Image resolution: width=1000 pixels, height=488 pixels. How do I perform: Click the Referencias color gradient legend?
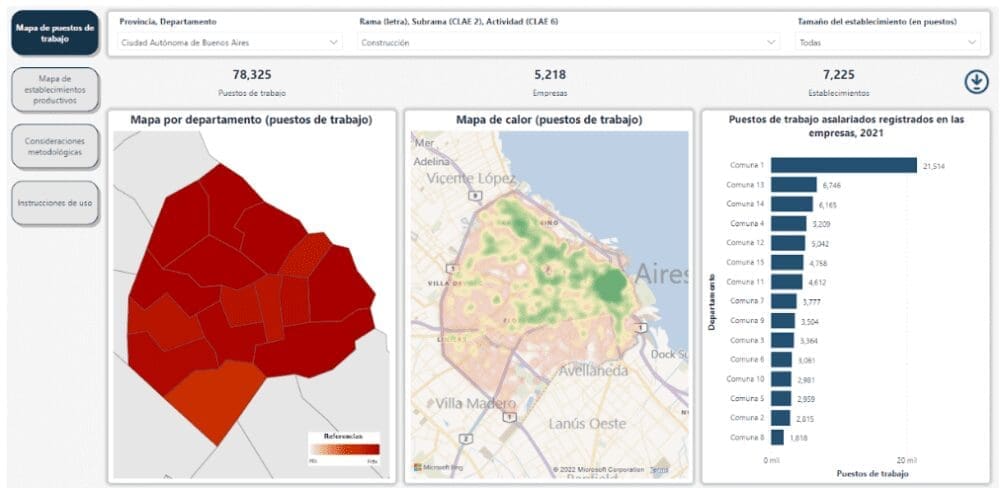point(344,449)
